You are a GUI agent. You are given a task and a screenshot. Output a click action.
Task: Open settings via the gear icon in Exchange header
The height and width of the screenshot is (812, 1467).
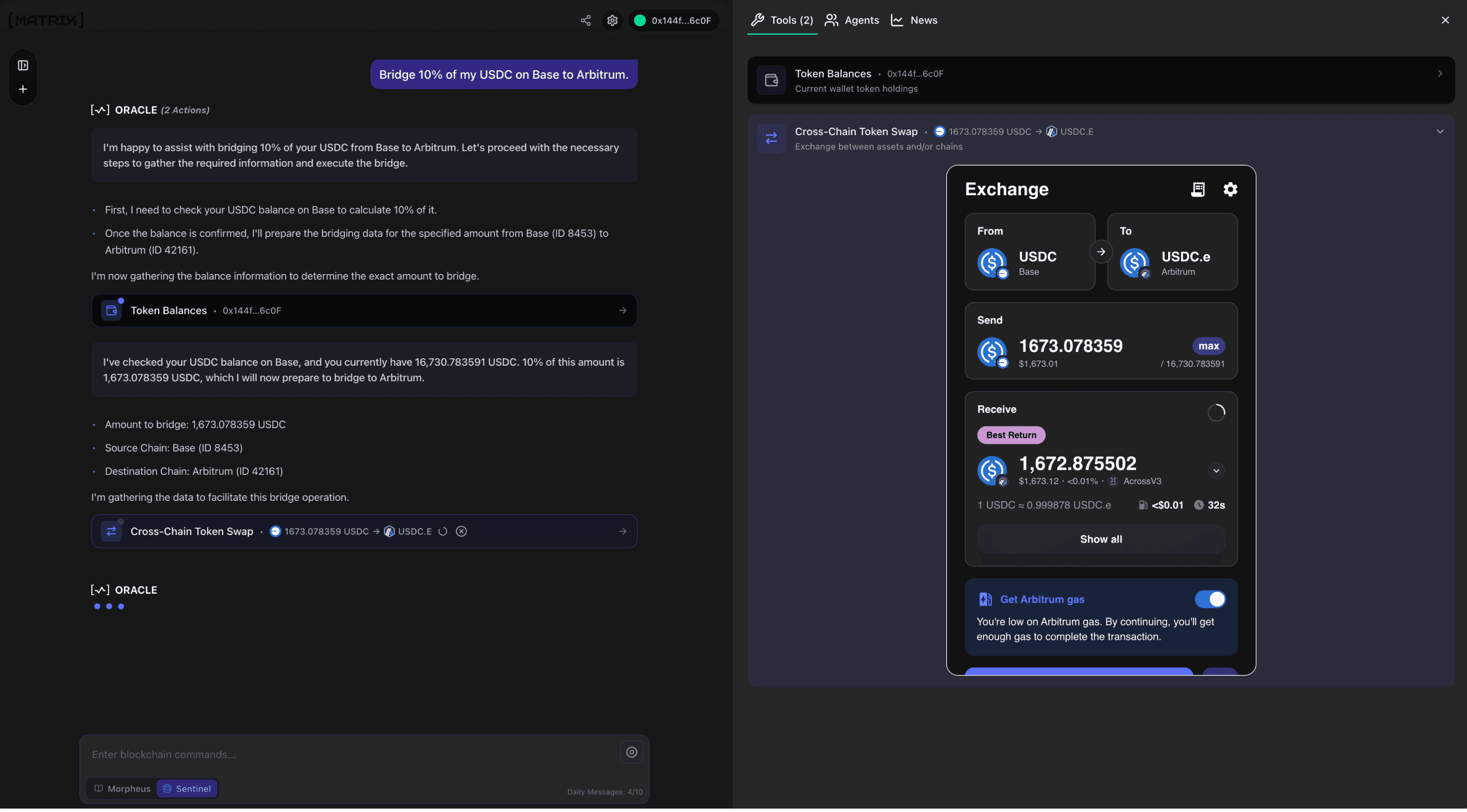tap(1231, 189)
